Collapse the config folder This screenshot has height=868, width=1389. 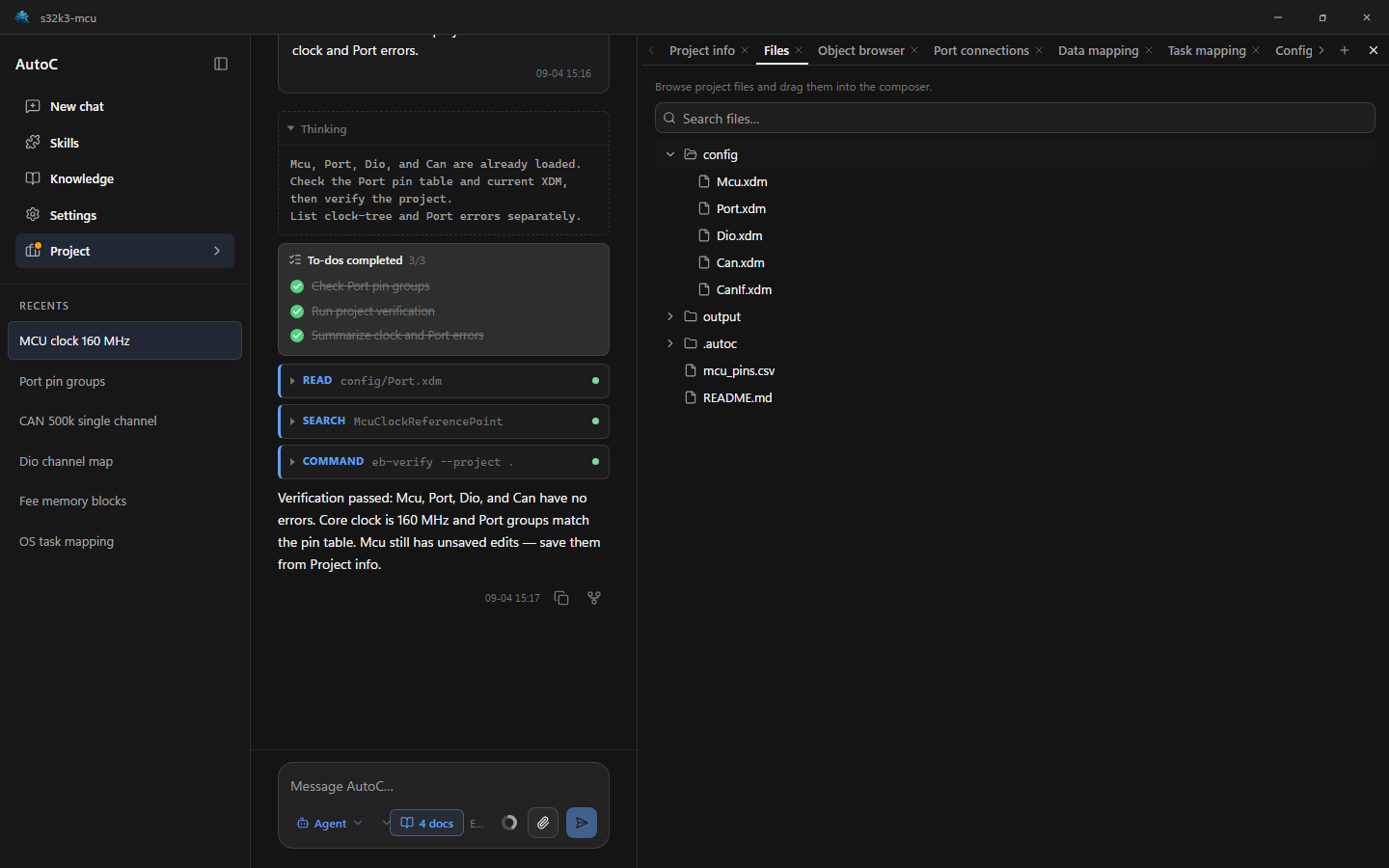point(670,154)
